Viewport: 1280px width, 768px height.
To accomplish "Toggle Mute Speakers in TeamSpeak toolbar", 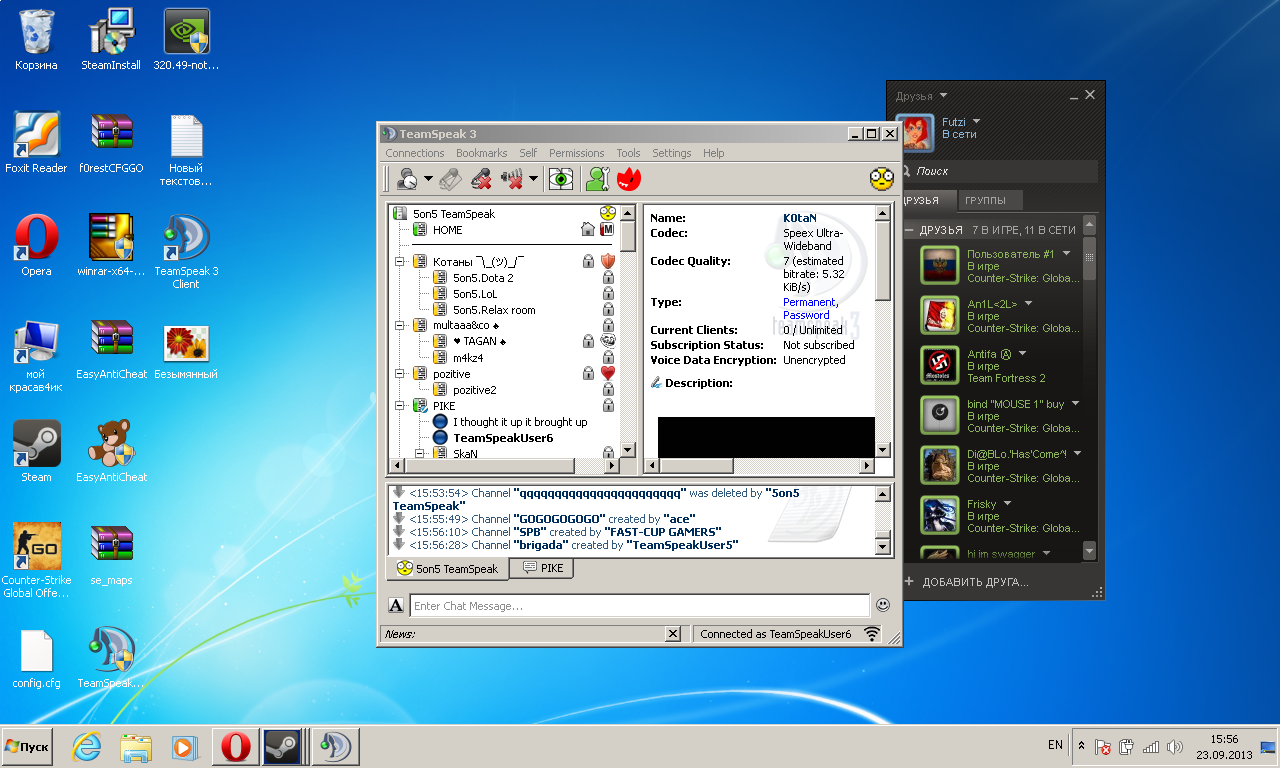I will [x=513, y=179].
